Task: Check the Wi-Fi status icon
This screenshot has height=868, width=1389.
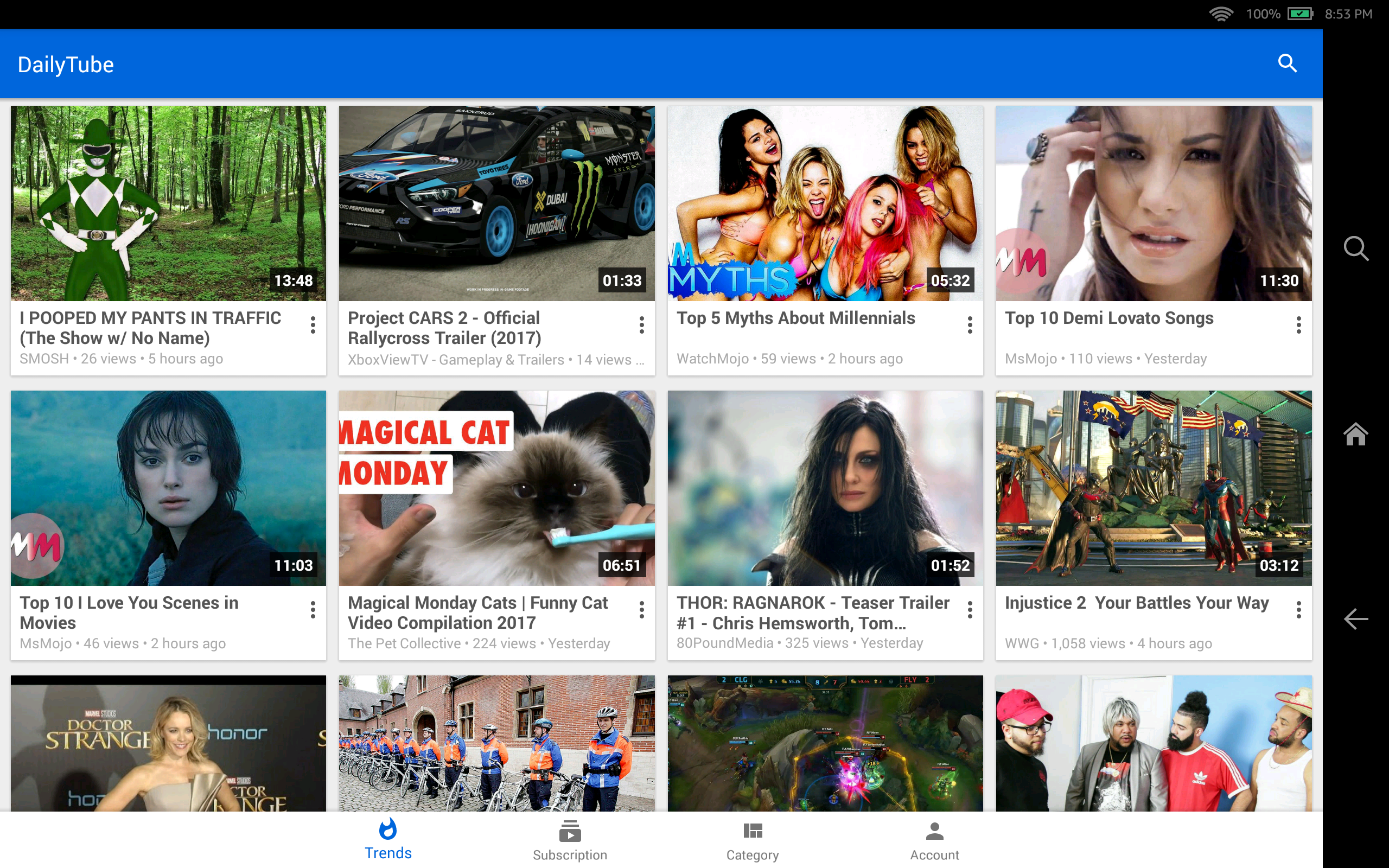Action: [1221, 14]
